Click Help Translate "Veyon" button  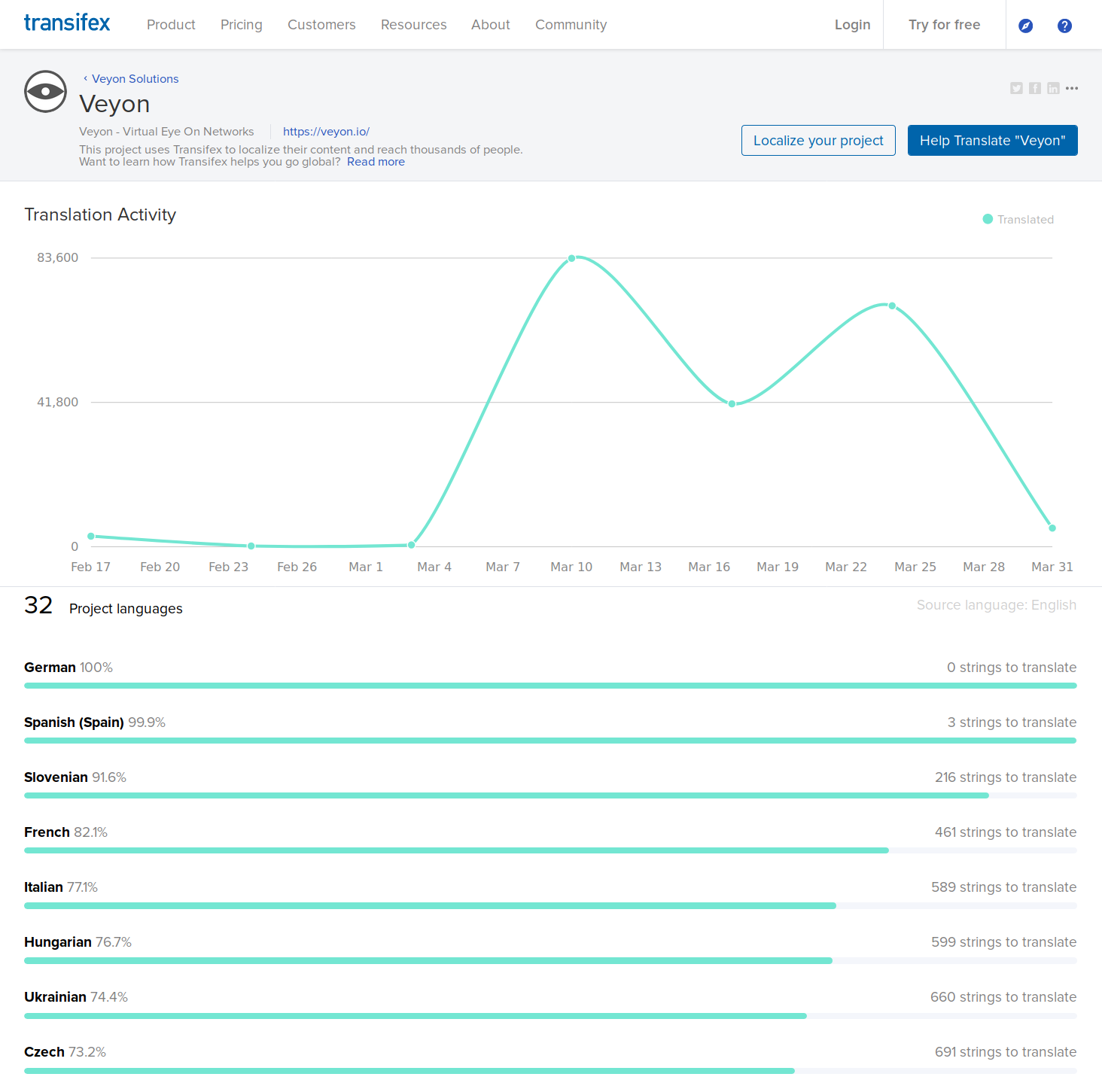[x=993, y=141]
